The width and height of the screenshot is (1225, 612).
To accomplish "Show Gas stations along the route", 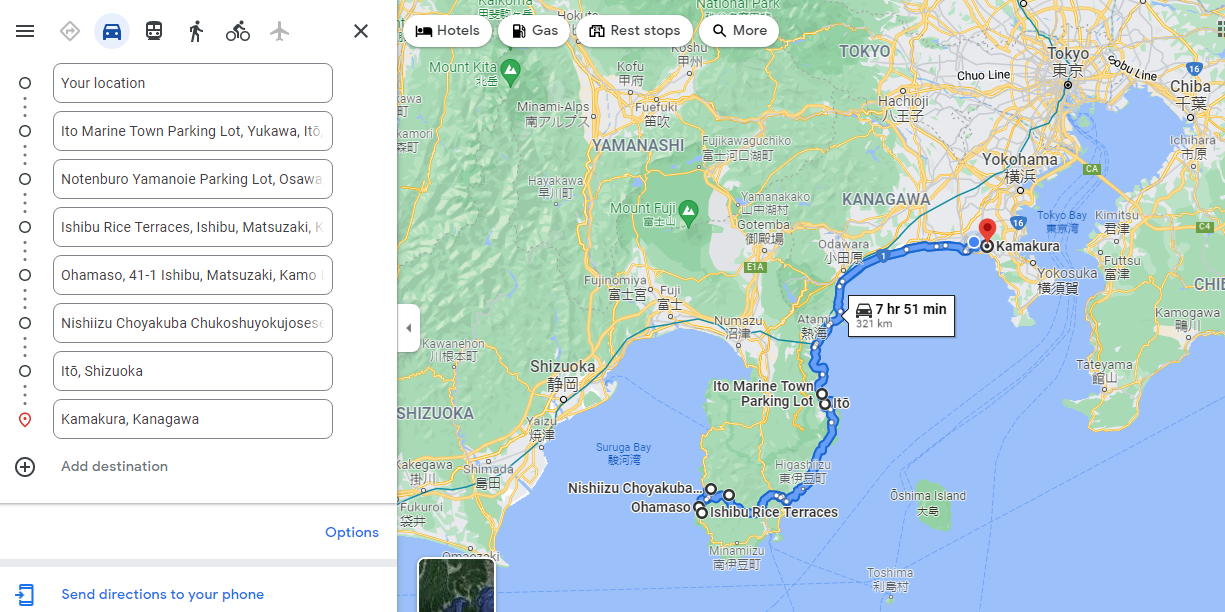I will (x=534, y=31).
